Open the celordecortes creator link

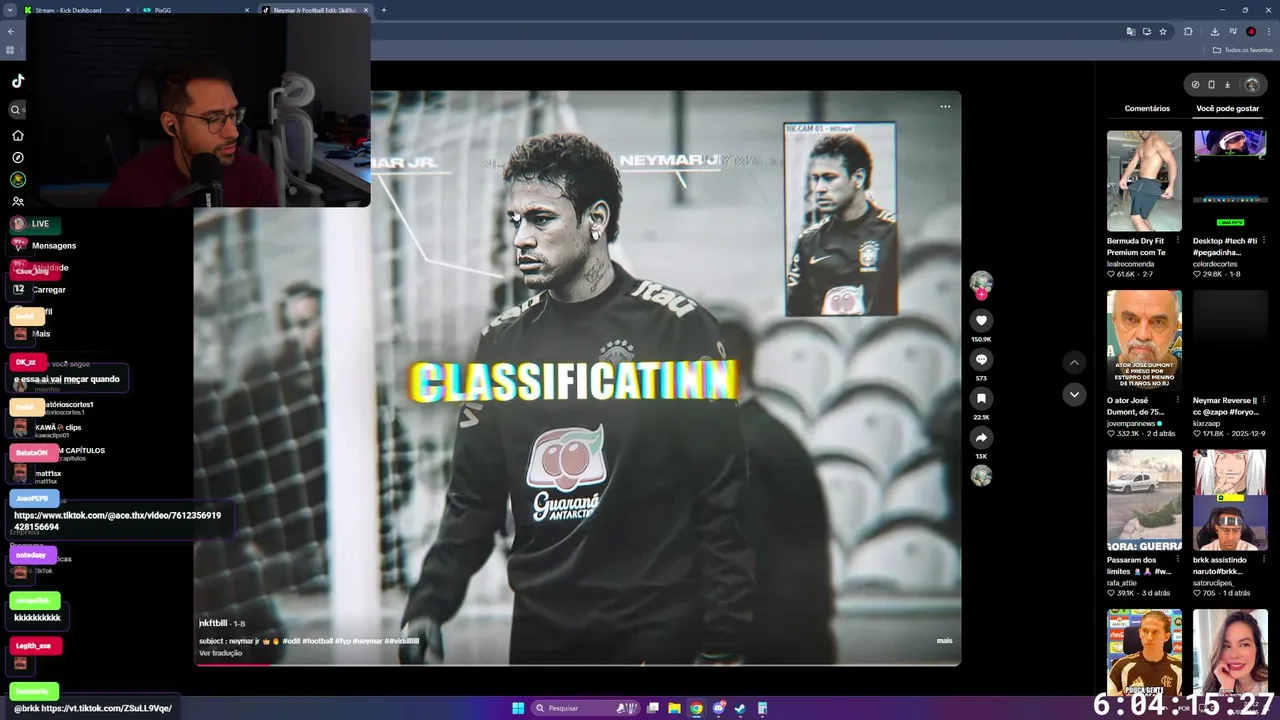[x=1215, y=264]
